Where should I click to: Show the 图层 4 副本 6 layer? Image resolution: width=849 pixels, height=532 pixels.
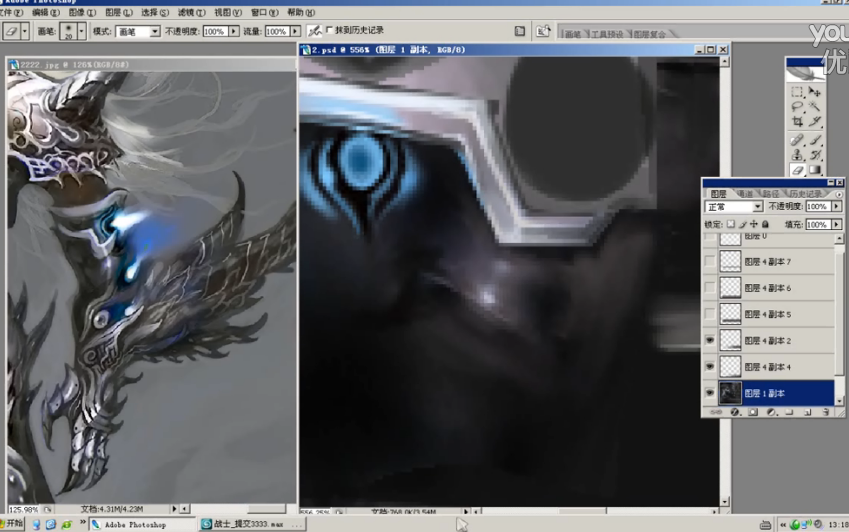710,288
